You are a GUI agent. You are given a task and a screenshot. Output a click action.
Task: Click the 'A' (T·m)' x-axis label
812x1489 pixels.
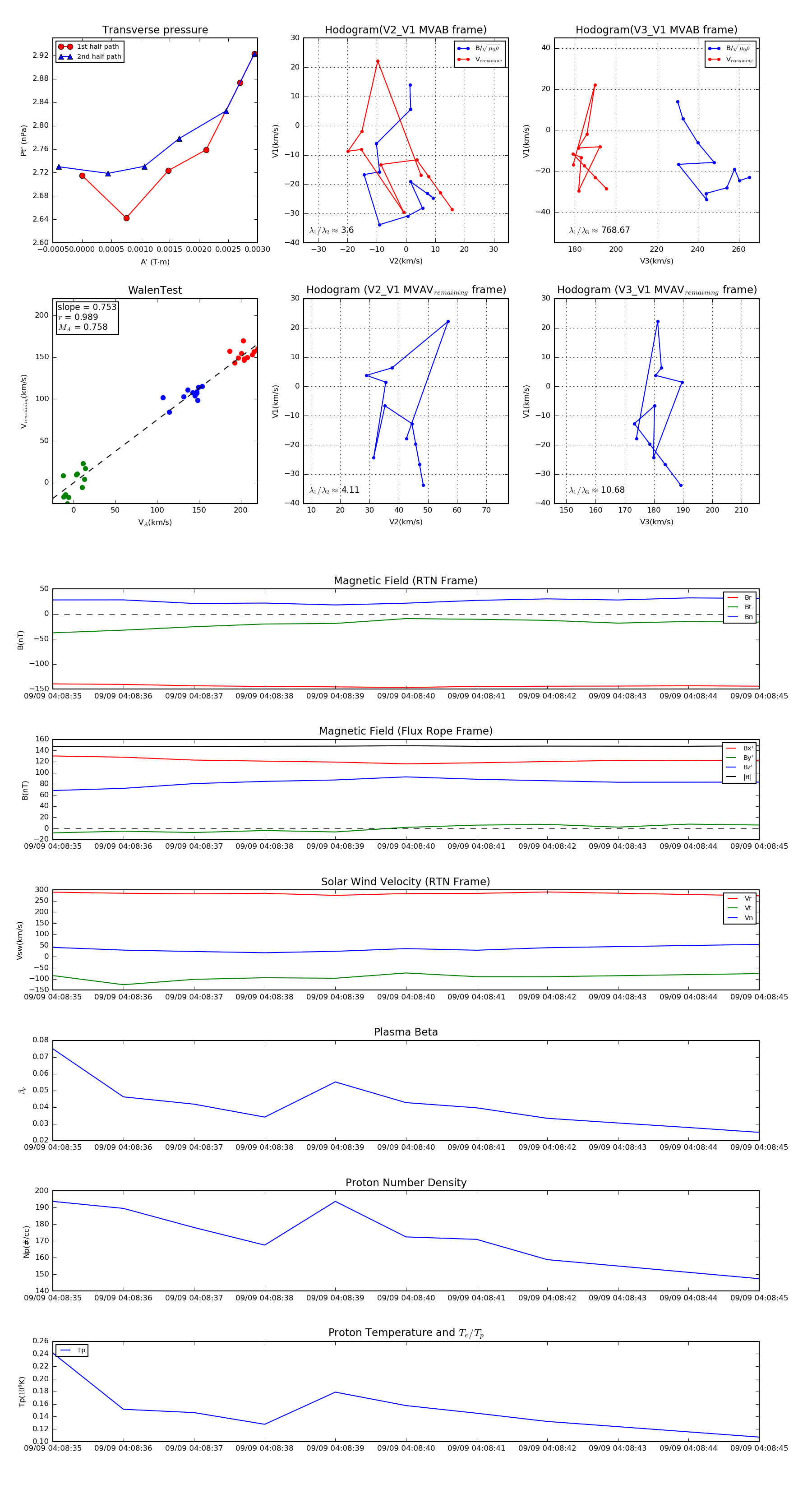(x=155, y=262)
